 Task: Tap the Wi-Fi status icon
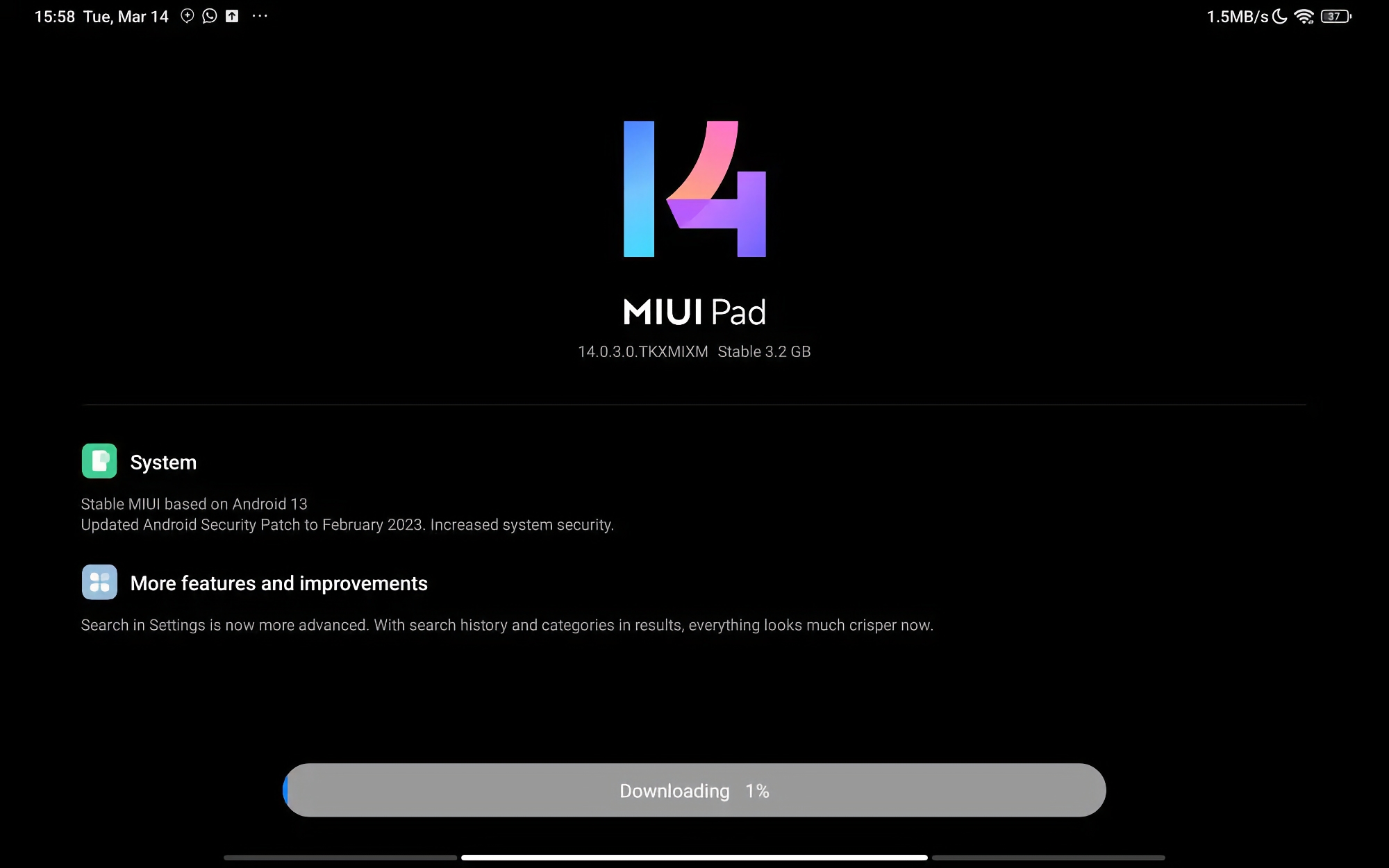1304,17
